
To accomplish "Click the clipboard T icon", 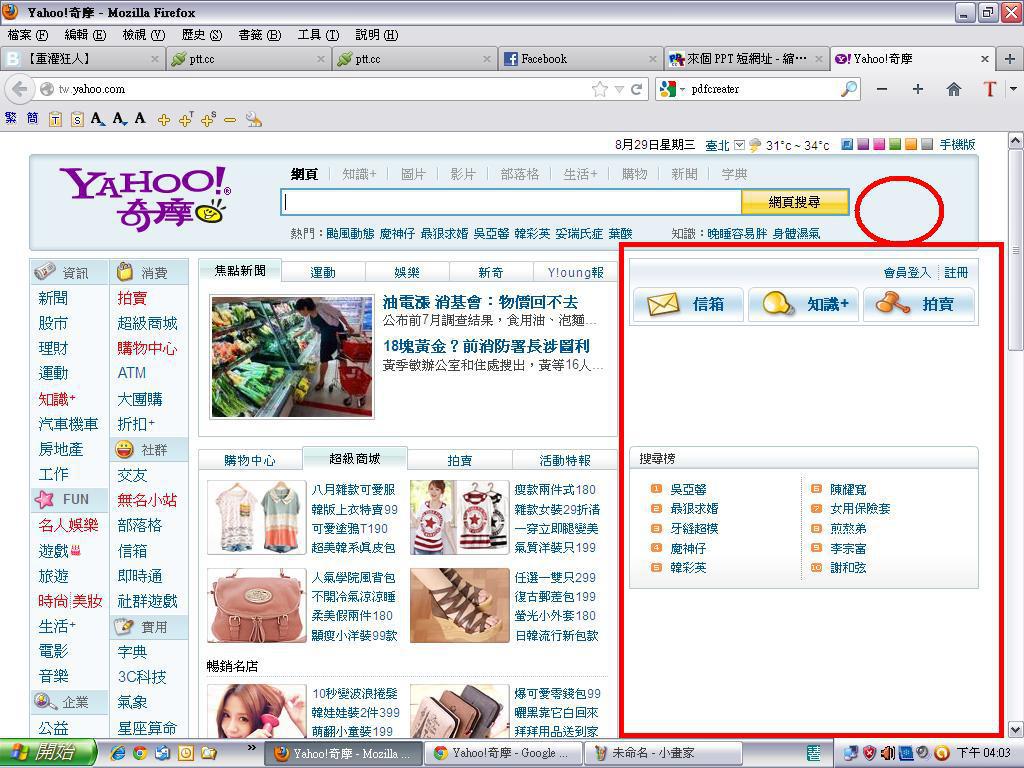I will (55, 119).
